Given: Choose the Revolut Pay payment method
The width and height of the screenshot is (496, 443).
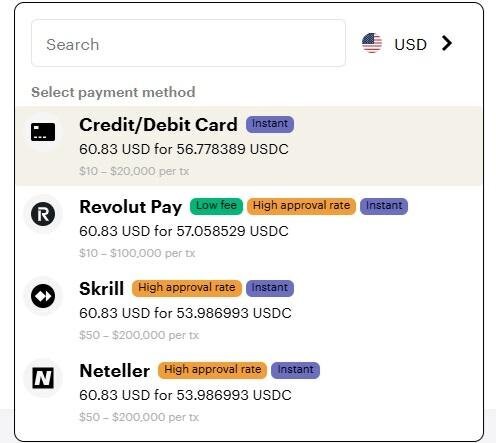Looking at the screenshot, I should tap(248, 228).
